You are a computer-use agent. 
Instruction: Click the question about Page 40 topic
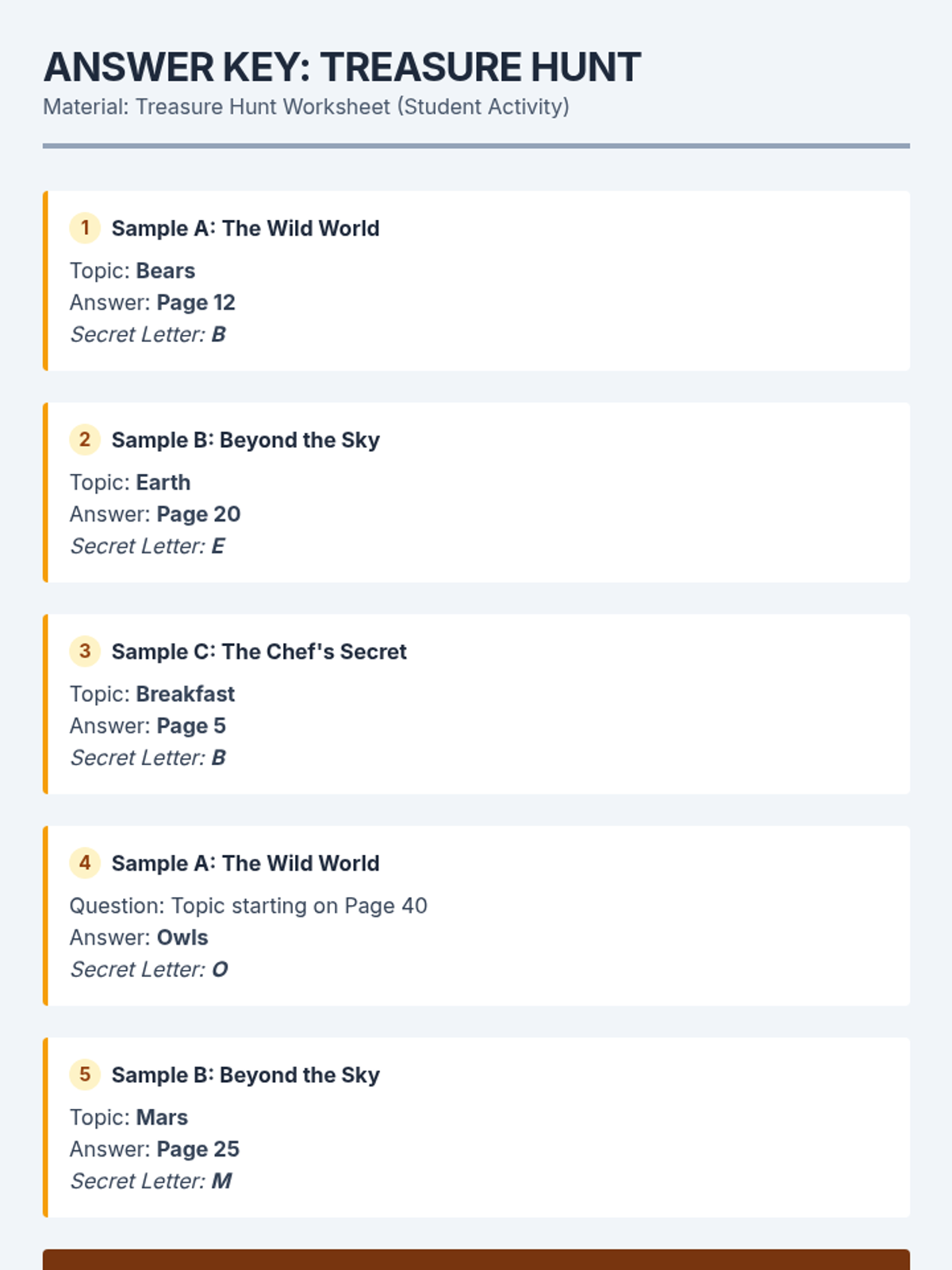tap(248, 906)
